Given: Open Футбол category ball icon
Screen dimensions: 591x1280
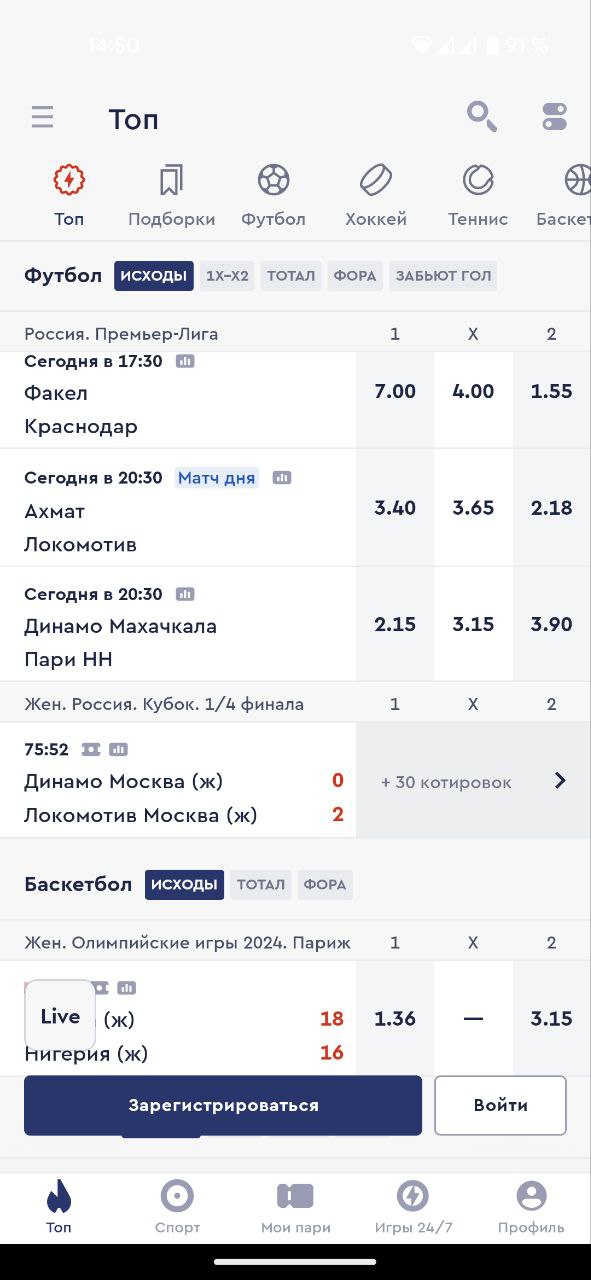Looking at the screenshot, I should tap(273, 180).
